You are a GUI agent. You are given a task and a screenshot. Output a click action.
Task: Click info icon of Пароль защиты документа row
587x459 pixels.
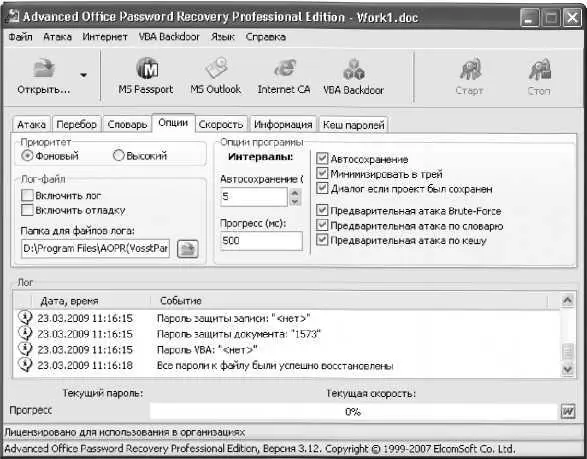(25, 333)
